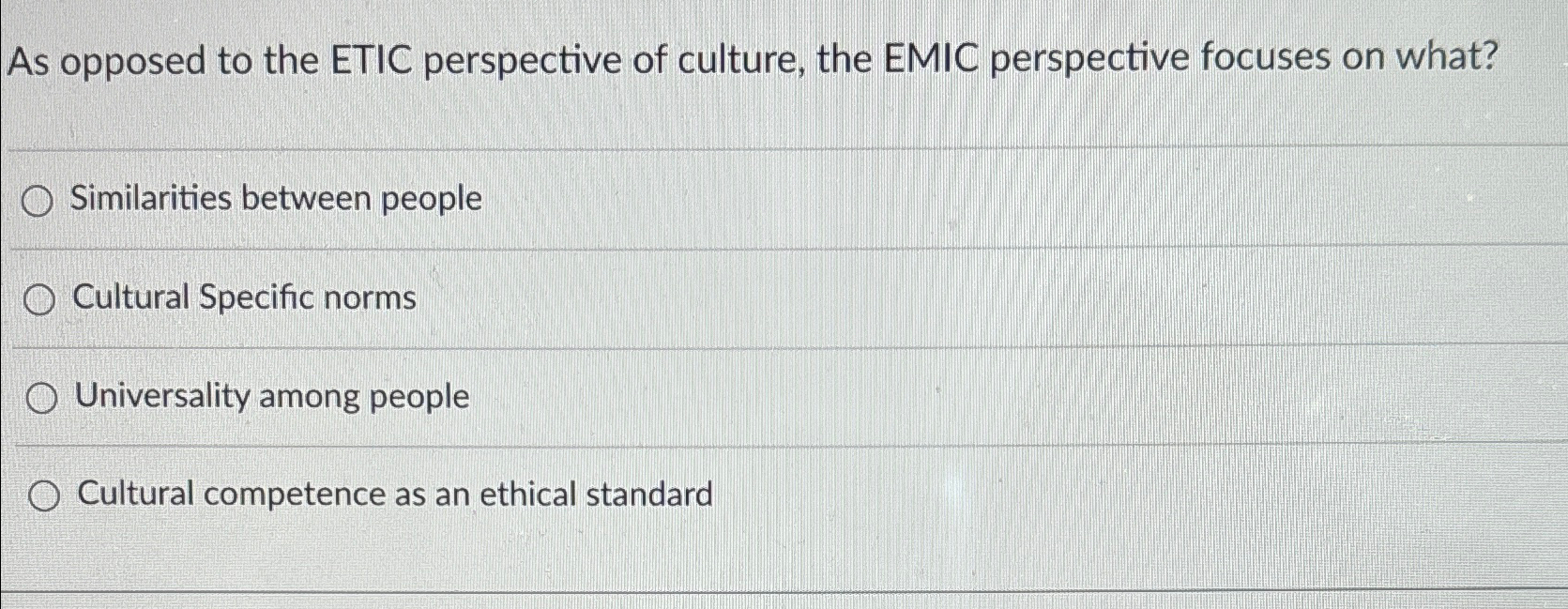Screen dimensions: 1568x609
Task: Click the word 'EMIC' in the question
Action: click(x=926, y=61)
